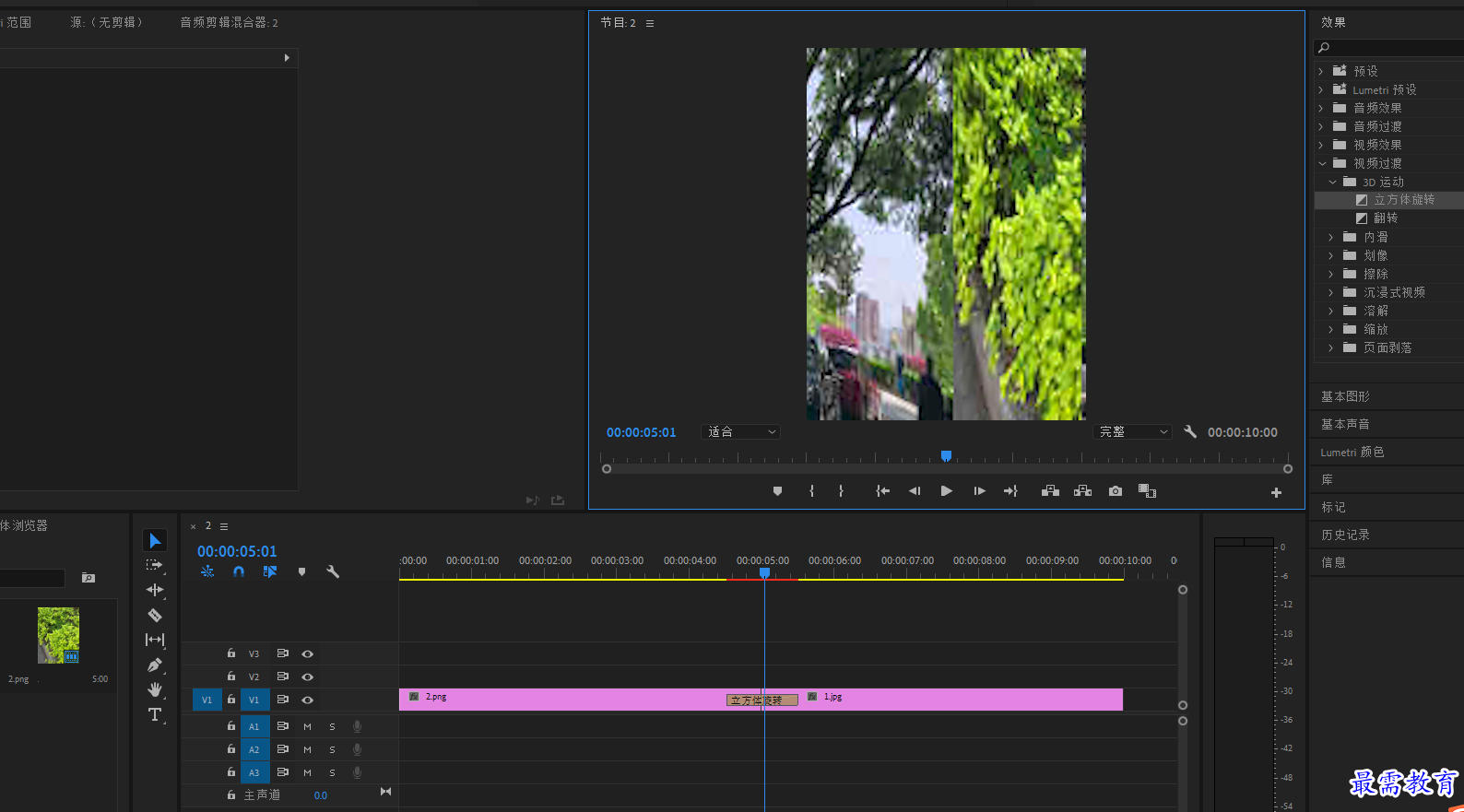Expand the Lumetri 预设 folder
1464x812 pixels.
point(1321,89)
